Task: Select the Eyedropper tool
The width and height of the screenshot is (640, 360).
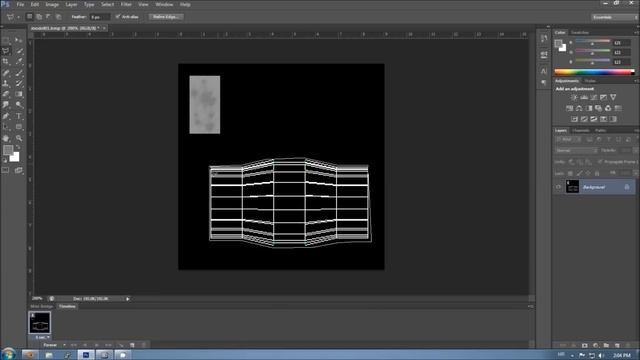Action: point(19,62)
